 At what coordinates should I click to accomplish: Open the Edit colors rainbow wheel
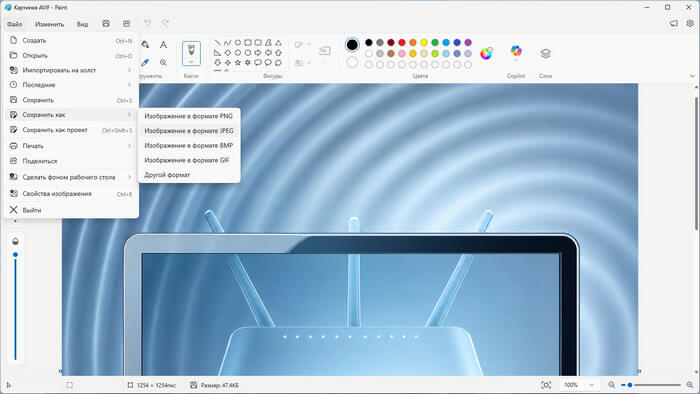coord(486,54)
